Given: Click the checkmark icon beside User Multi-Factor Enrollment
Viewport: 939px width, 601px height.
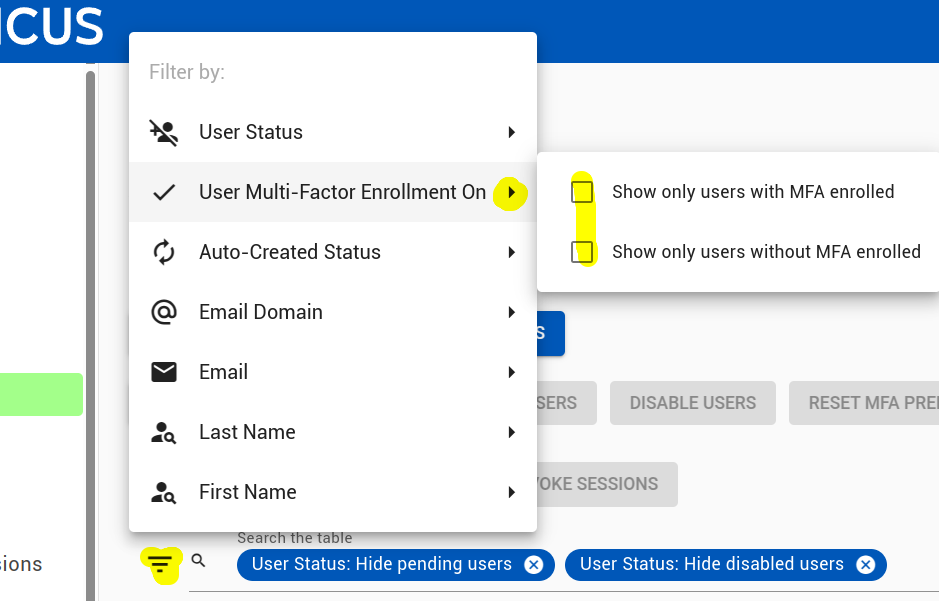Looking at the screenshot, I should coord(163,192).
